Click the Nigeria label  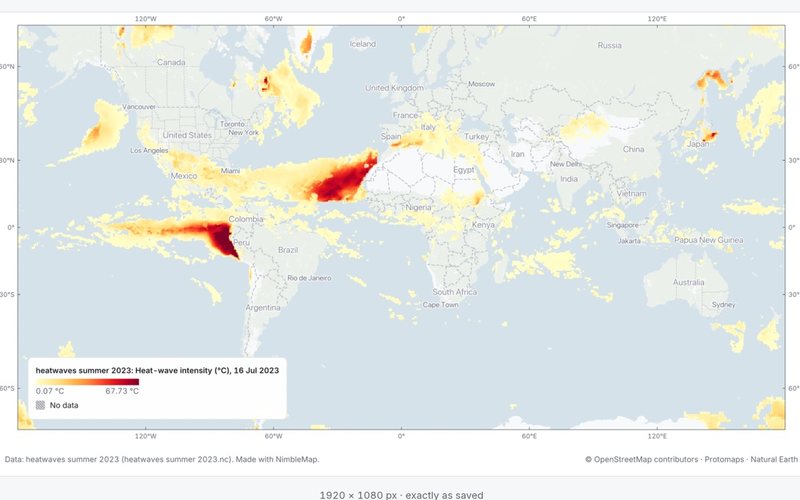(x=418, y=208)
